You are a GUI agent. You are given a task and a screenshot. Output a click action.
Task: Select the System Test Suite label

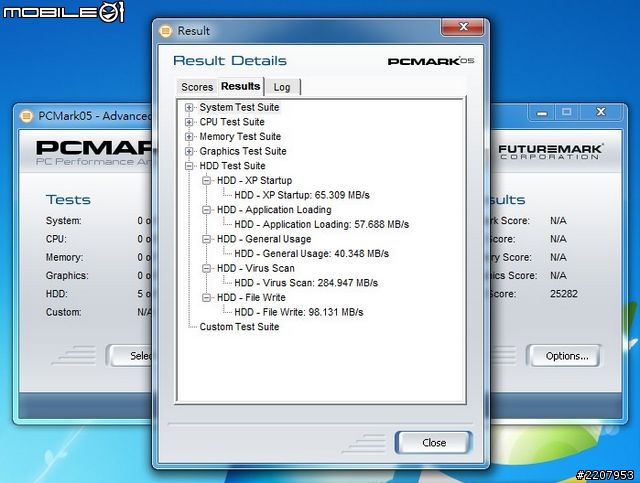click(x=239, y=107)
